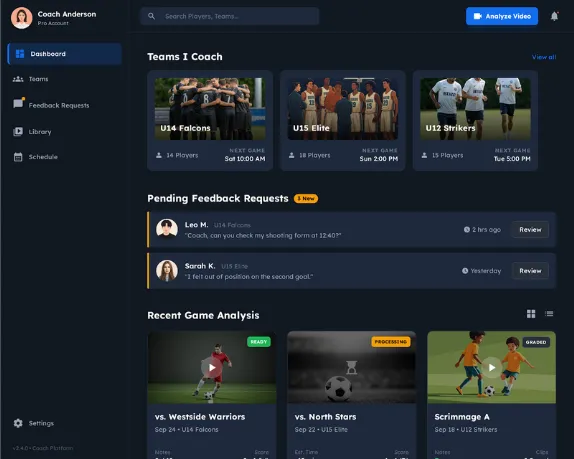Click the Search Players, Teams field
574x459 pixels.
[x=230, y=16]
